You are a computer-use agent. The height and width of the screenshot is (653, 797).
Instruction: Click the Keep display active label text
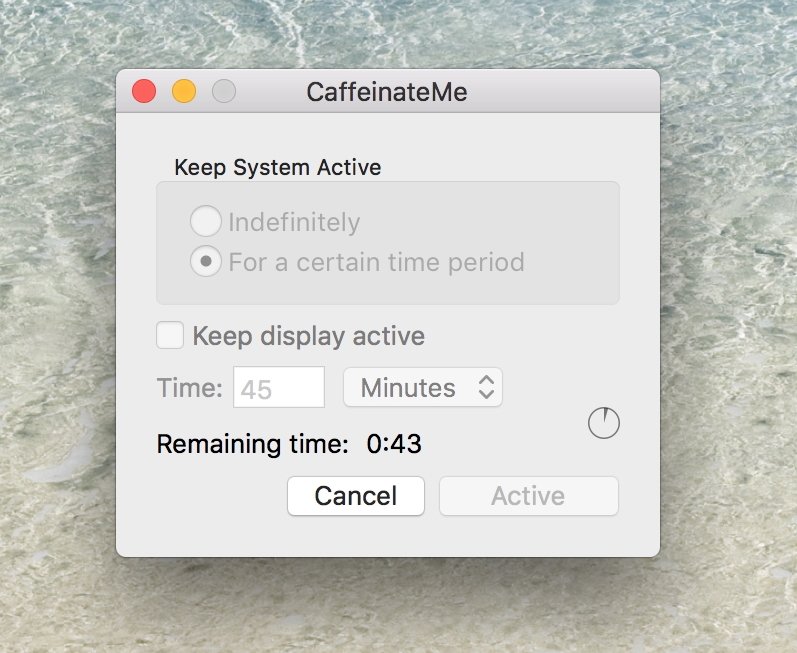[309, 336]
